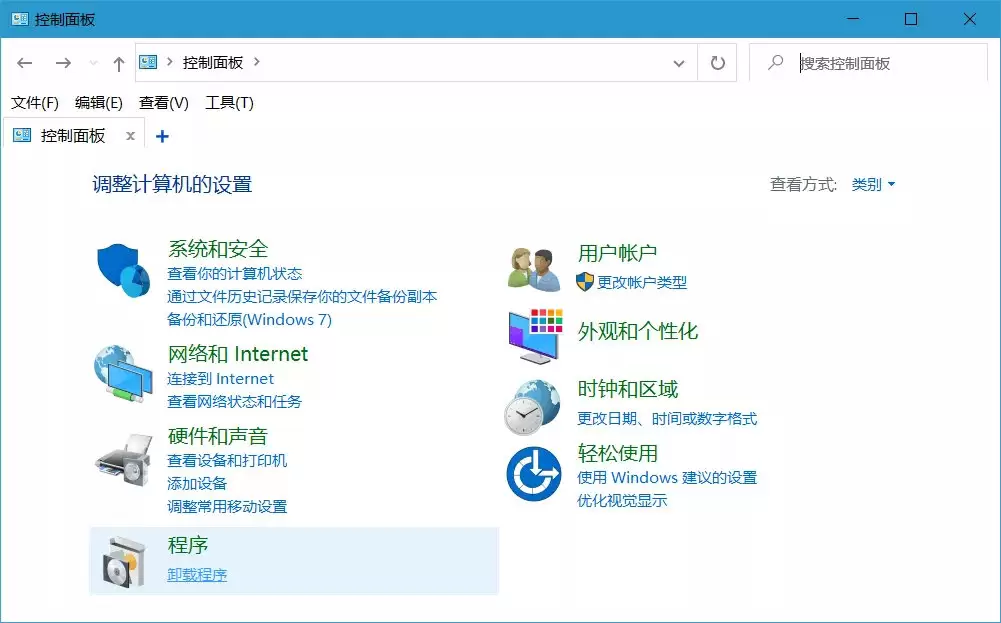Open 时钟和区域 category

(628, 389)
